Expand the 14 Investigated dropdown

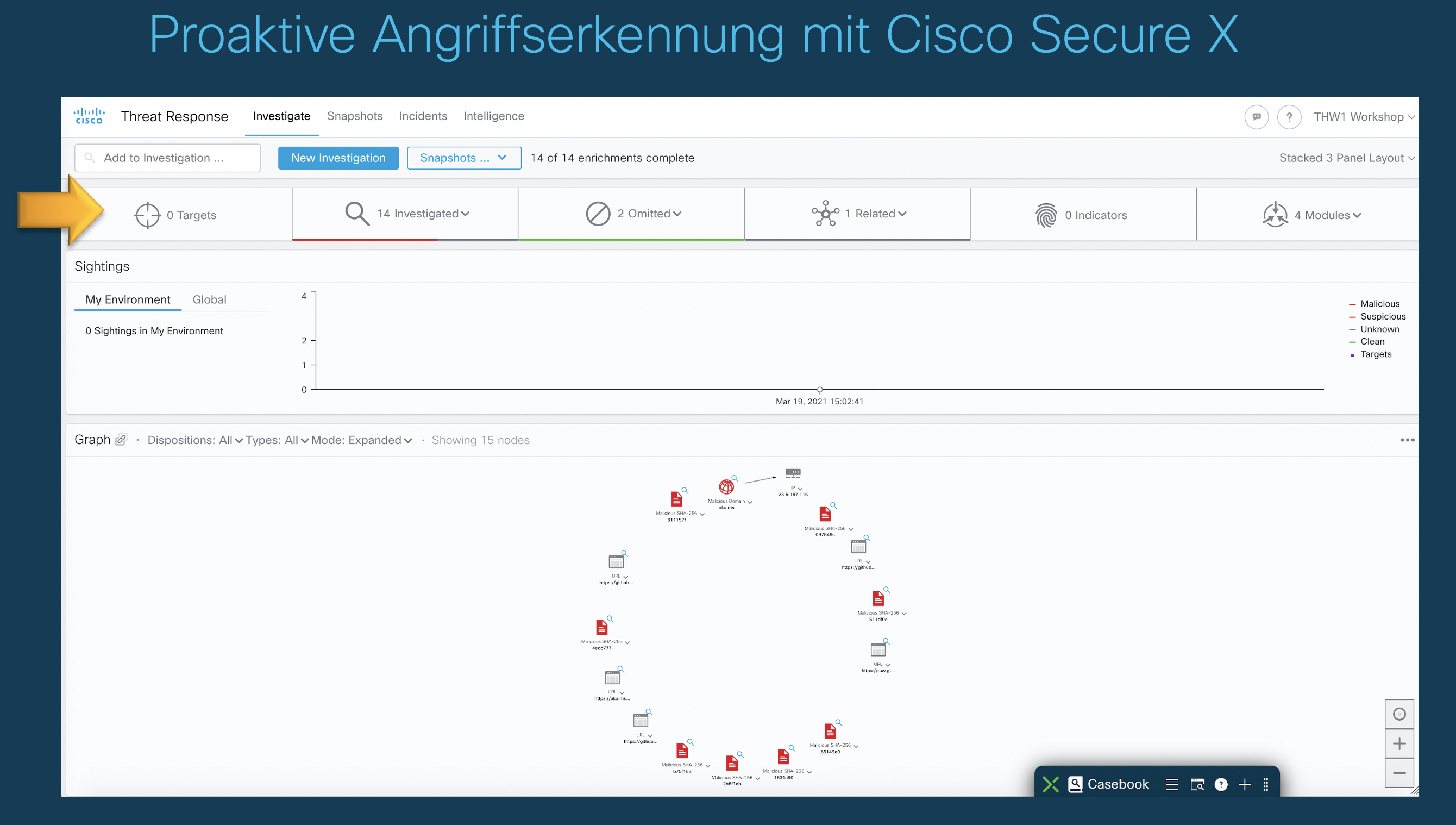(x=423, y=214)
